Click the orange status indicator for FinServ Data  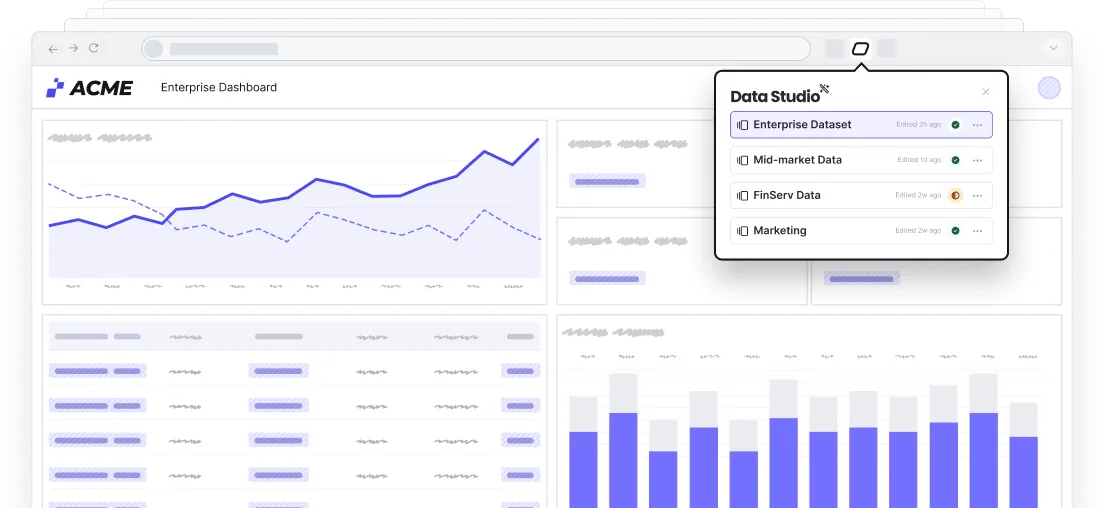(955, 195)
